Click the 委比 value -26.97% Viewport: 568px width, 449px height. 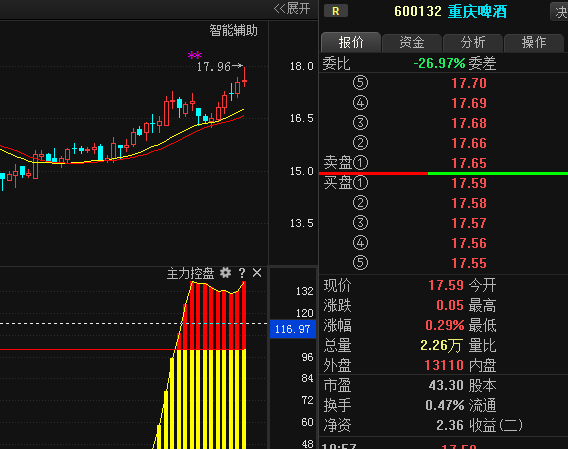point(439,63)
